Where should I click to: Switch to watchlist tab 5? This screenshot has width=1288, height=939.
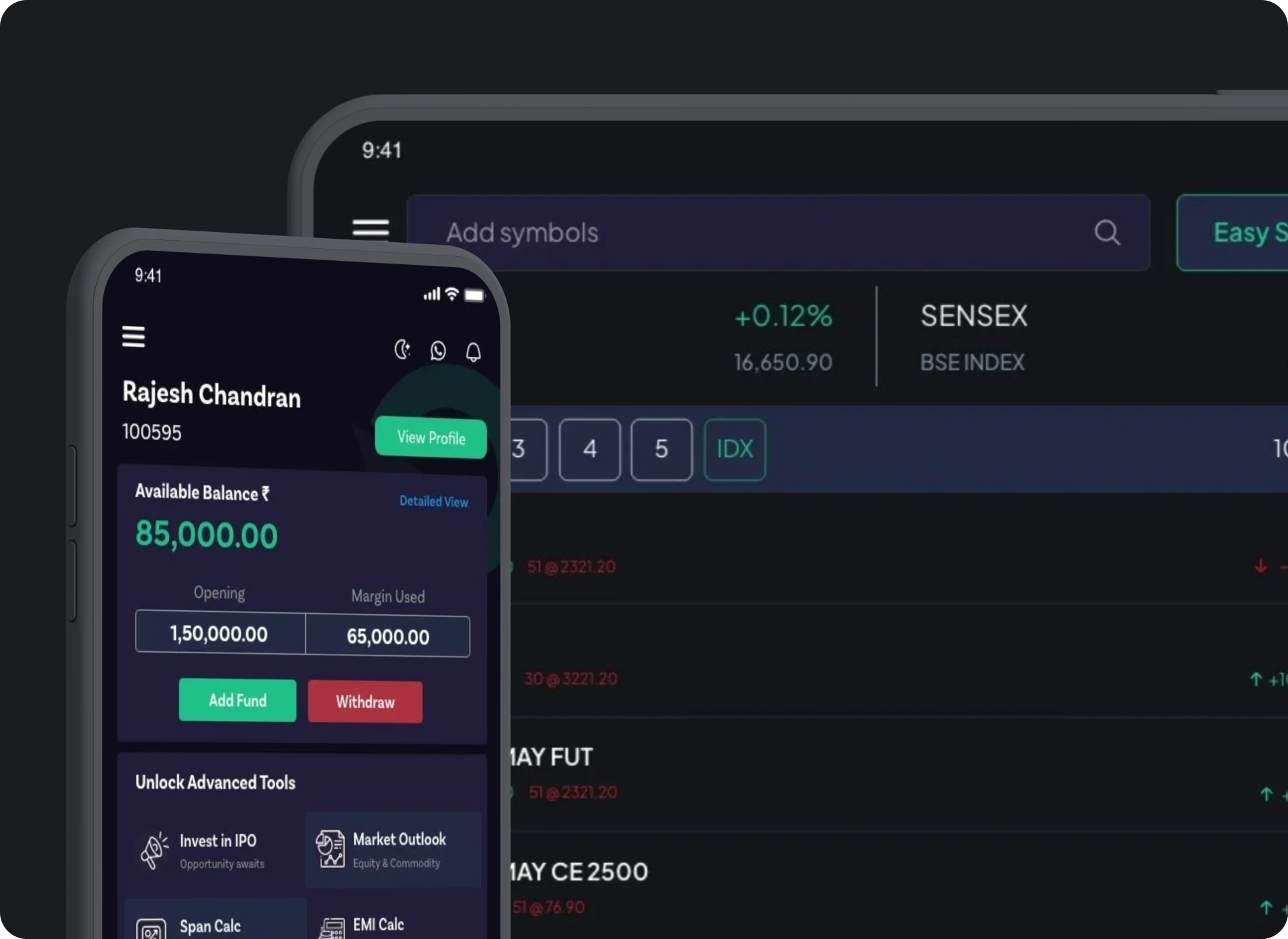coord(661,449)
